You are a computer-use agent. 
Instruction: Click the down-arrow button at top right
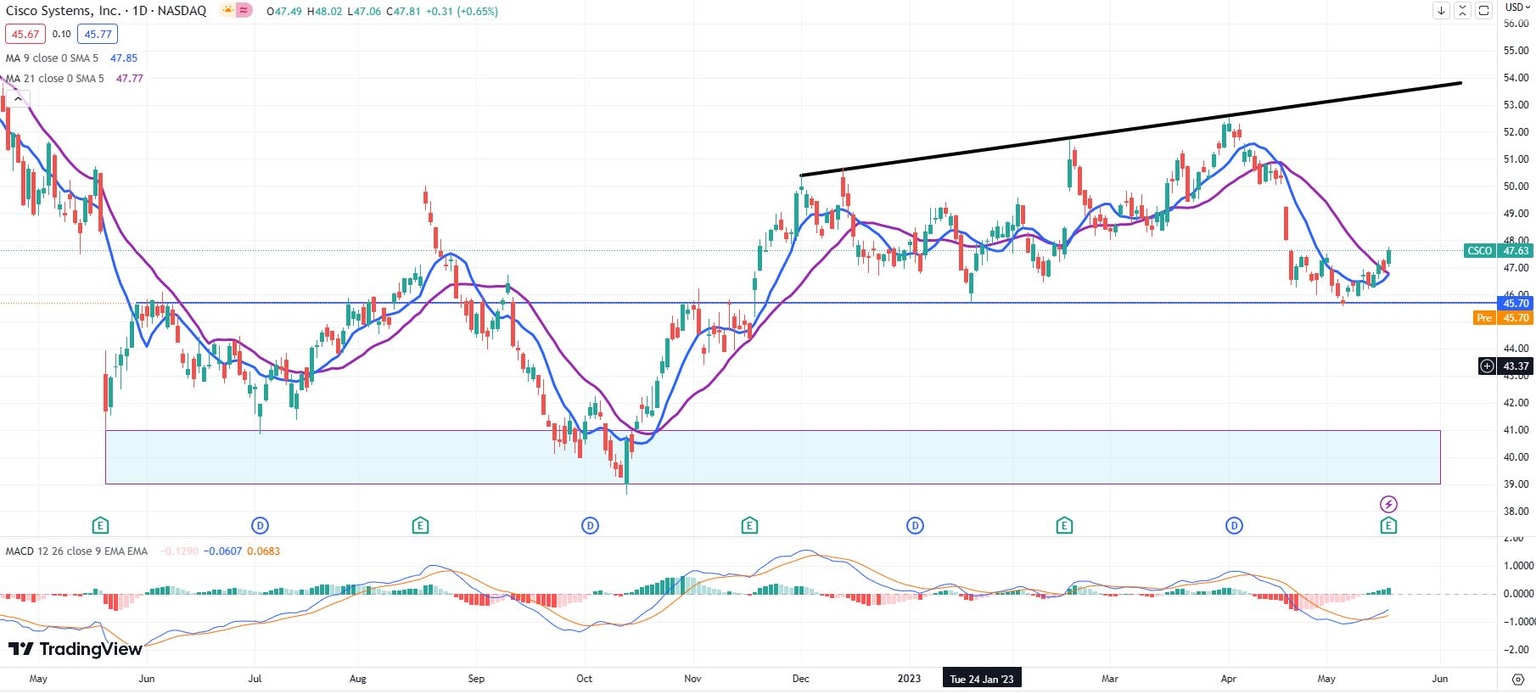coord(1441,11)
